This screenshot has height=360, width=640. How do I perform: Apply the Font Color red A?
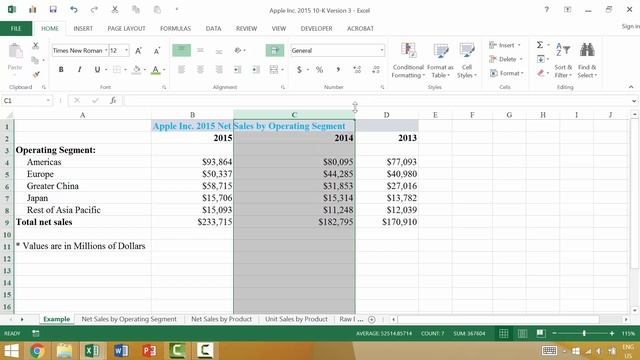click(x=155, y=70)
